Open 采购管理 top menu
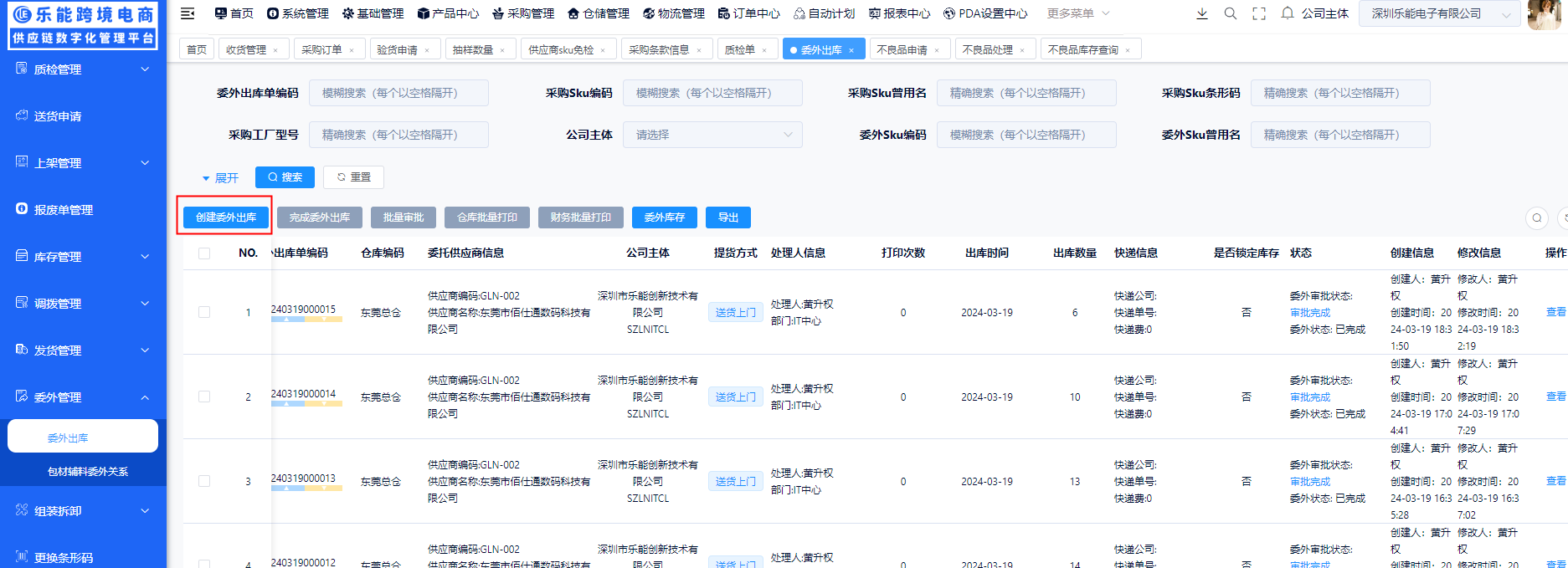Image resolution: width=1568 pixels, height=568 pixels. [523, 13]
